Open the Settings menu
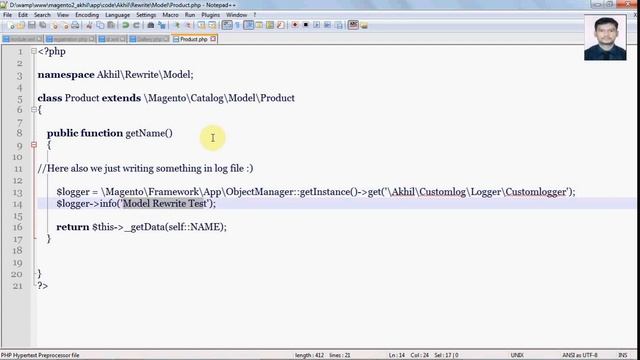 pyautogui.click(x=146, y=15)
